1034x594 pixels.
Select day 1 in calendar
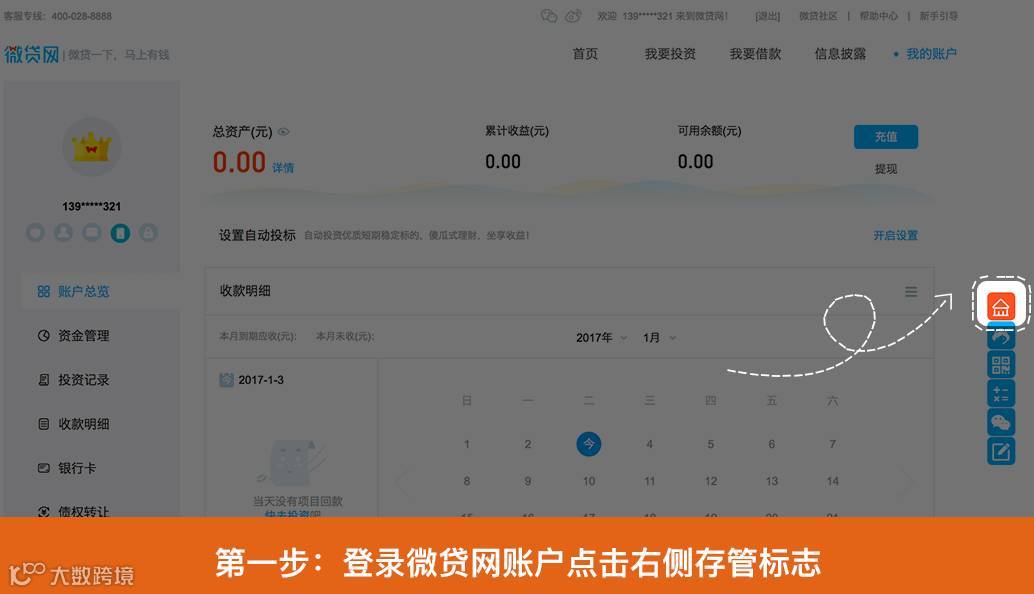[466, 444]
